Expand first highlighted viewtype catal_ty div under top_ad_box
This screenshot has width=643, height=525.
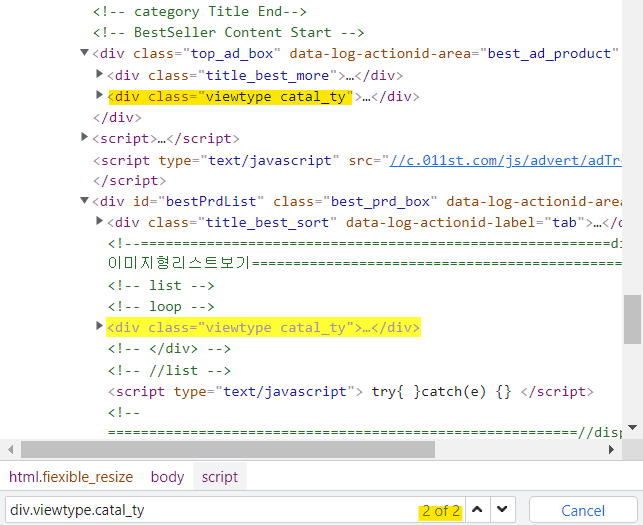pos(99,96)
